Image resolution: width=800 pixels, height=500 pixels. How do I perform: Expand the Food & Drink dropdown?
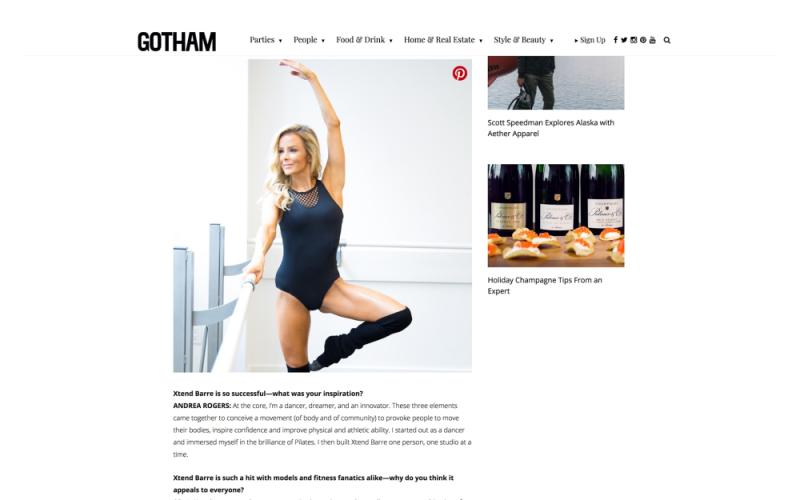point(364,40)
